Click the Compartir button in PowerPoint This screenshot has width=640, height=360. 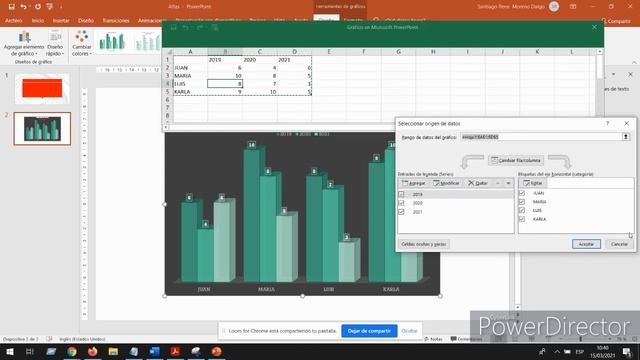616,21
